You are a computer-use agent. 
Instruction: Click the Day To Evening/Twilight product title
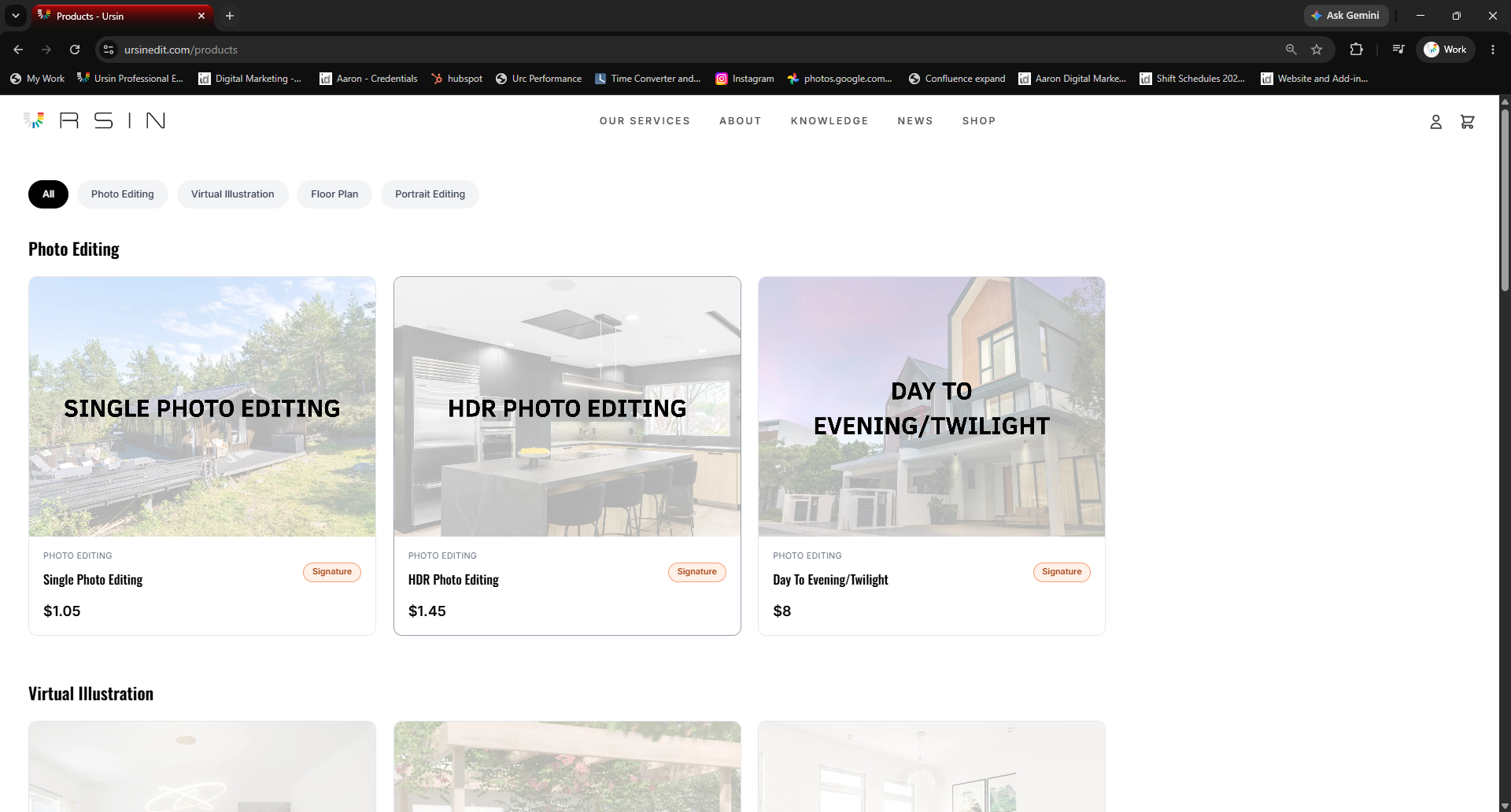pyautogui.click(x=830, y=580)
